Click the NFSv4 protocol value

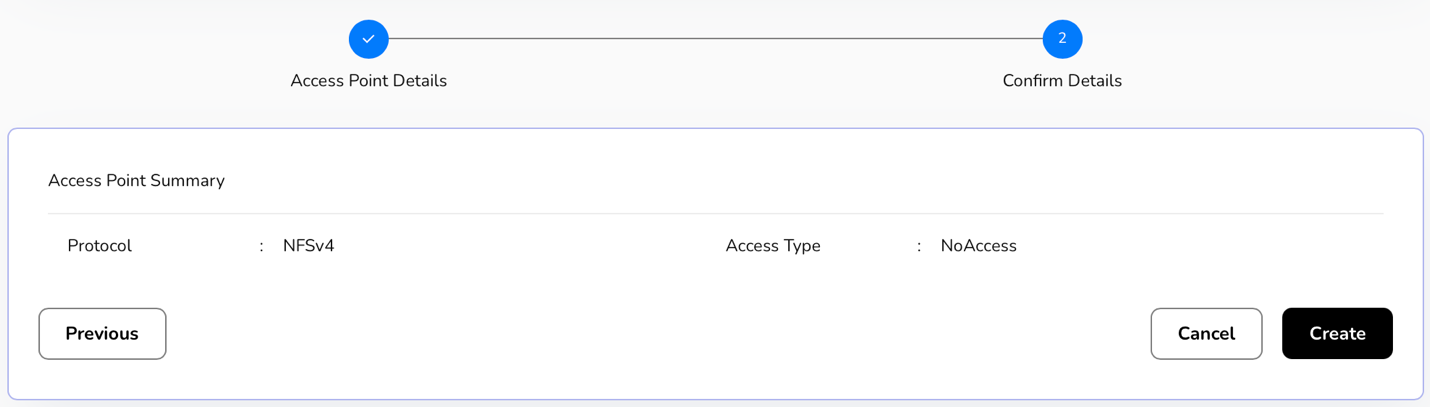point(308,246)
